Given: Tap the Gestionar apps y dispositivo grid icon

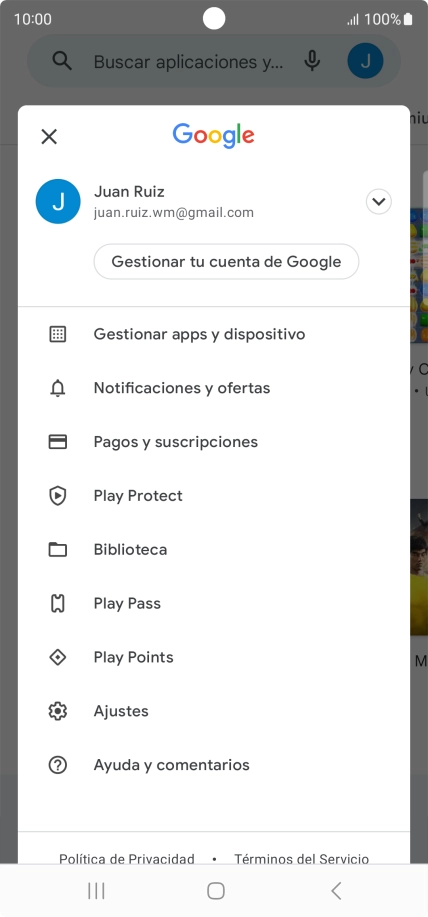Looking at the screenshot, I should point(57,335).
